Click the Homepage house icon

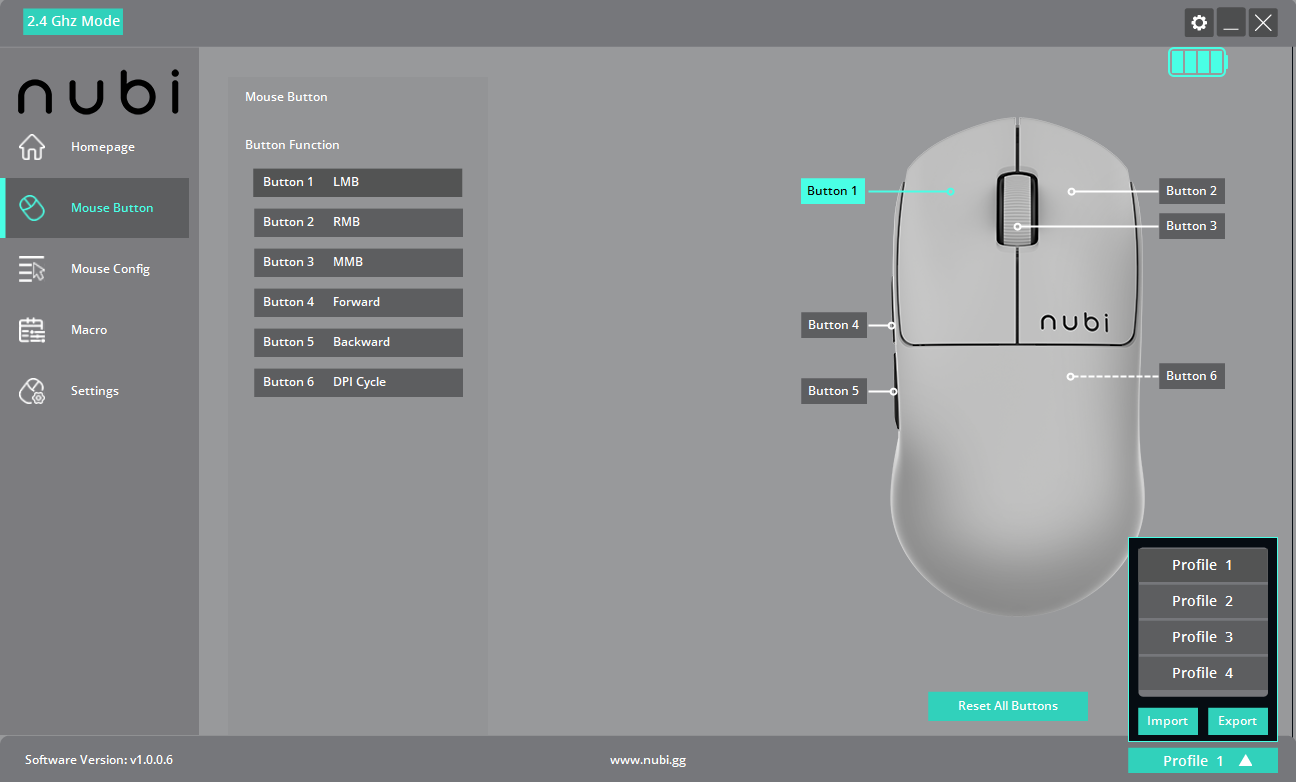tap(32, 147)
